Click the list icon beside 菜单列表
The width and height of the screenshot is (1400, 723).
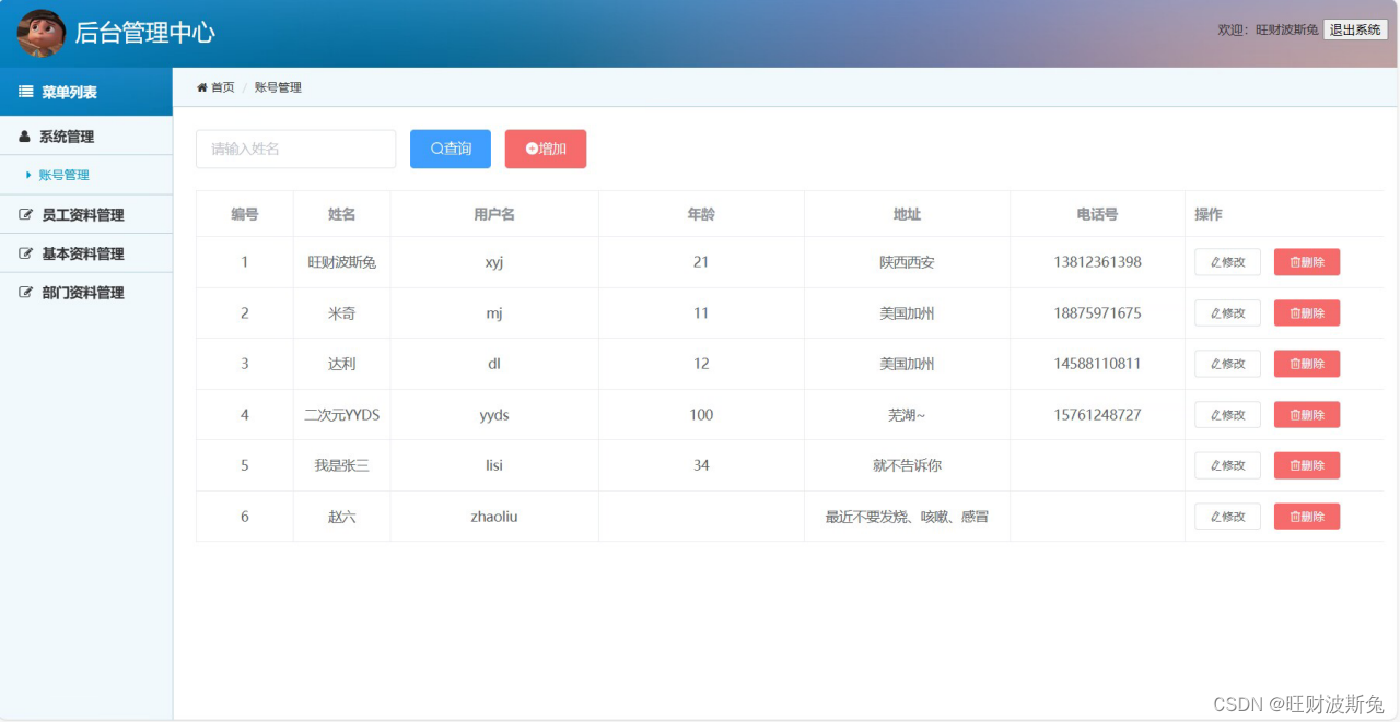tap(25, 91)
